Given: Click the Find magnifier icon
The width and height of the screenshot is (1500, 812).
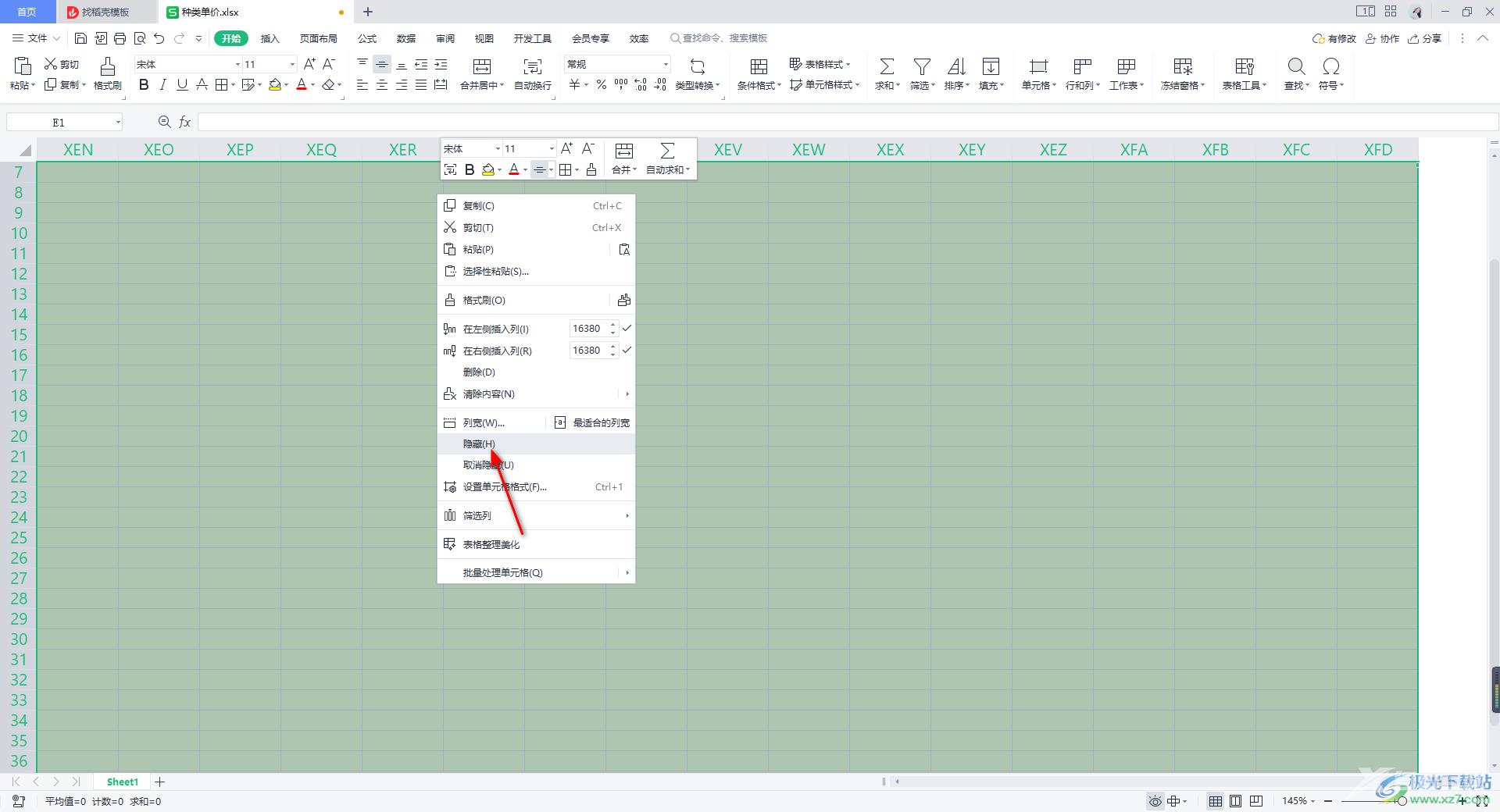Looking at the screenshot, I should coord(1296,66).
